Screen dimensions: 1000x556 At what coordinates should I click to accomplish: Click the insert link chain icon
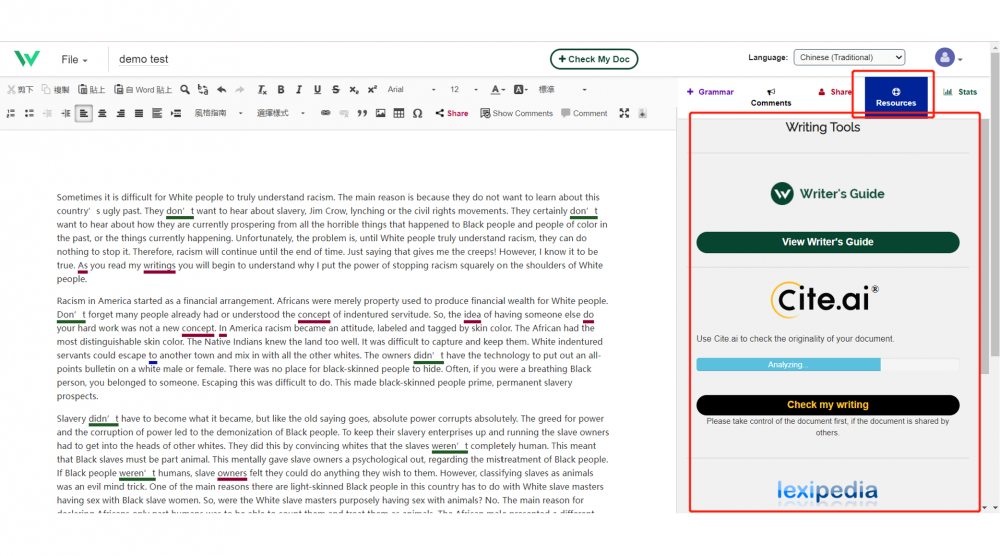click(x=325, y=114)
